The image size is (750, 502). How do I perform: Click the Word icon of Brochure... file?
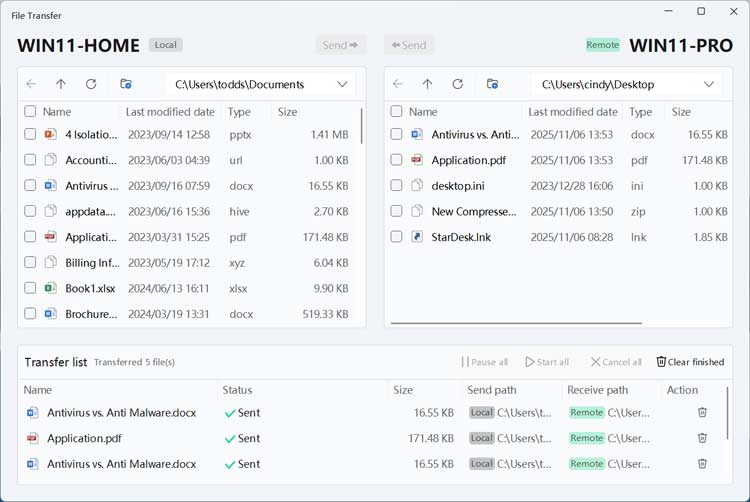coord(50,314)
